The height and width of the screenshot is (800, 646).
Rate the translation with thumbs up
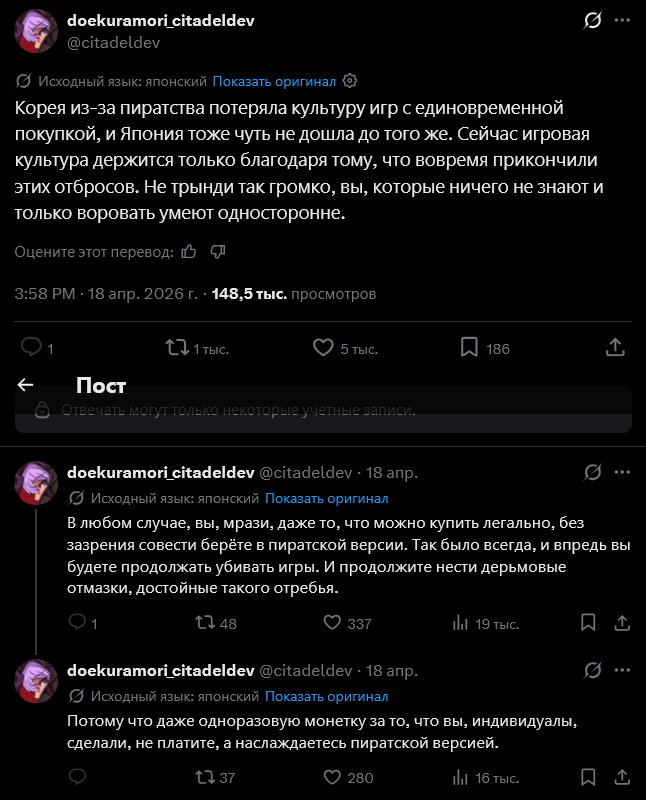[189, 252]
